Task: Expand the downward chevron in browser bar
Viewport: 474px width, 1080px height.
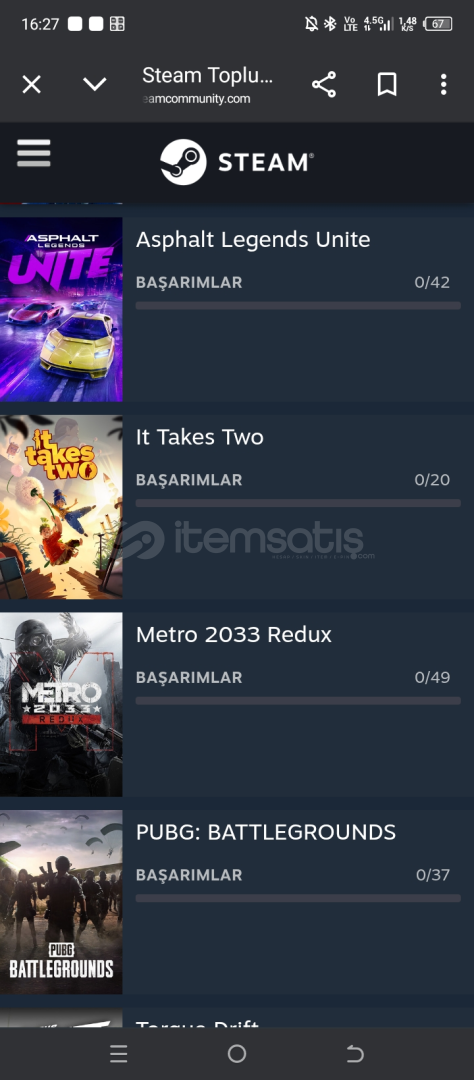Action: tap(94, 84)
